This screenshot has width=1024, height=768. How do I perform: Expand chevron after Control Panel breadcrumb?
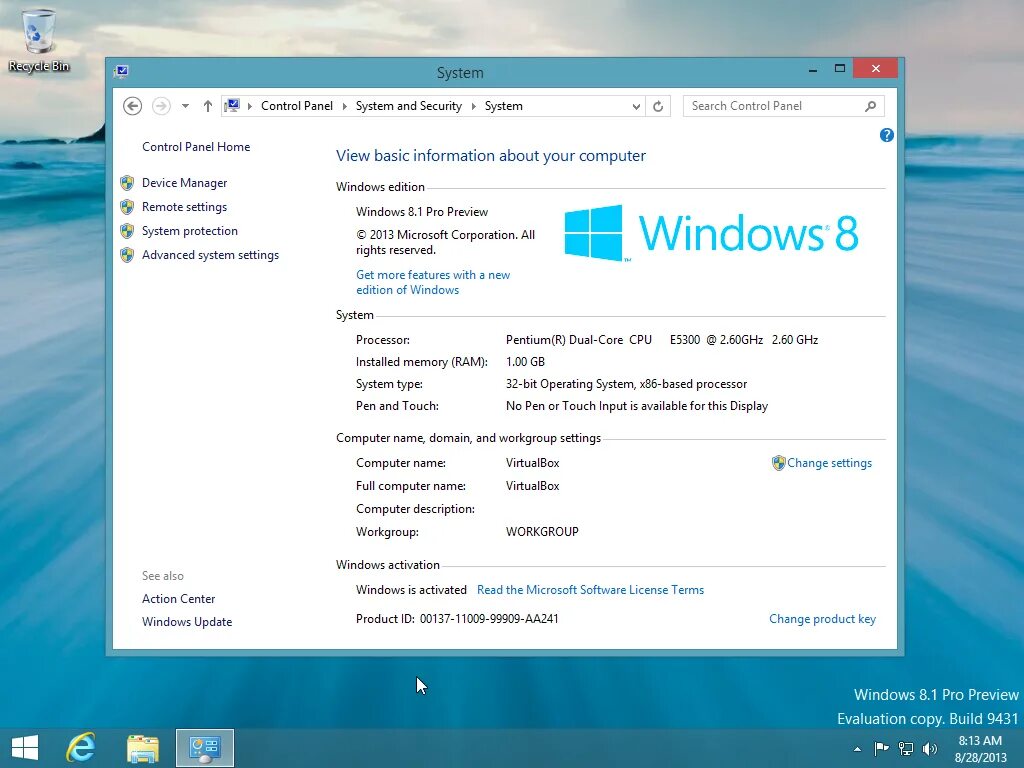click(344, 106)
